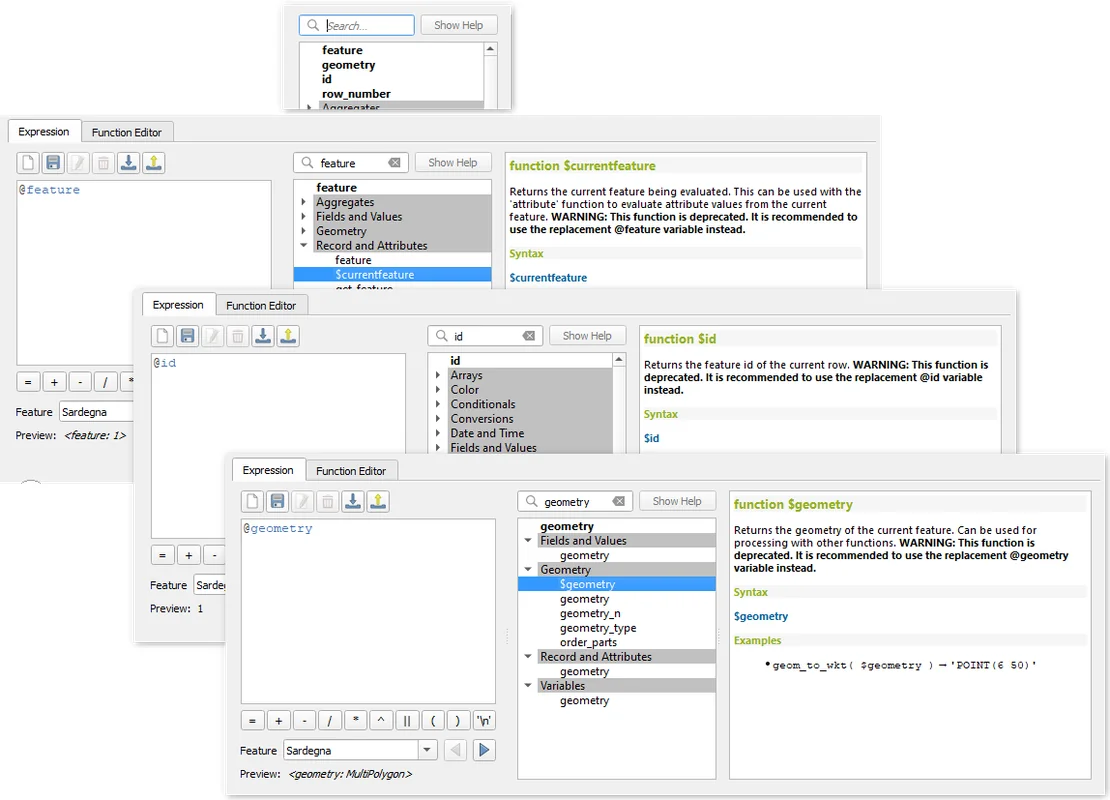Clear the 'feature' search box using its X icon
The width and height of the screenshot is (1110, 800).
(x=394, y=163)
